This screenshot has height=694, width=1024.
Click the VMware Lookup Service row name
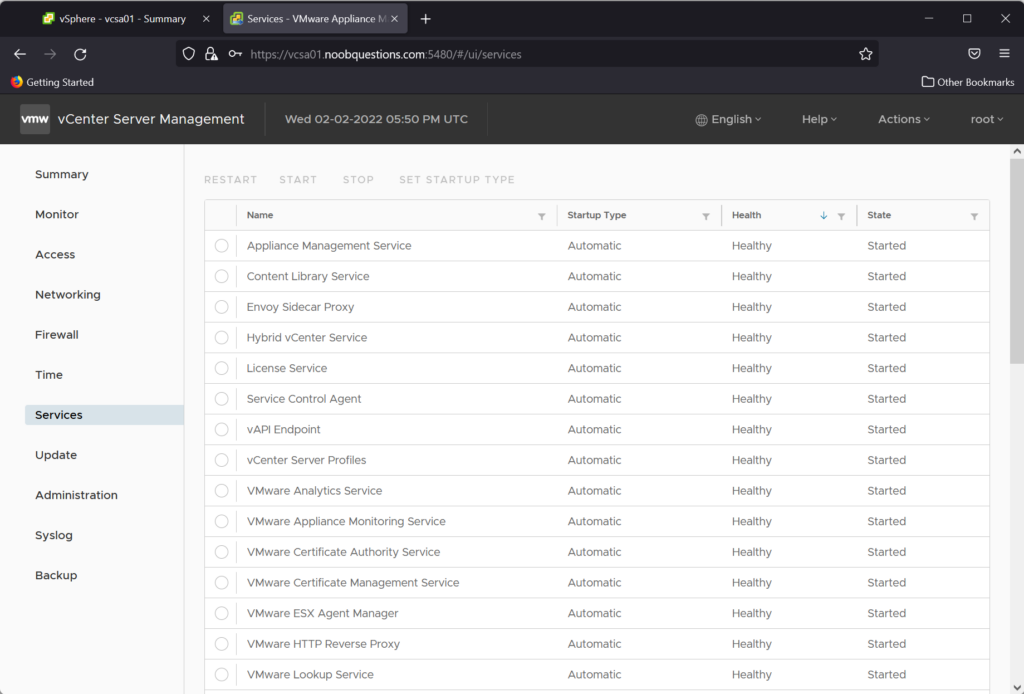tap(310, 674)
